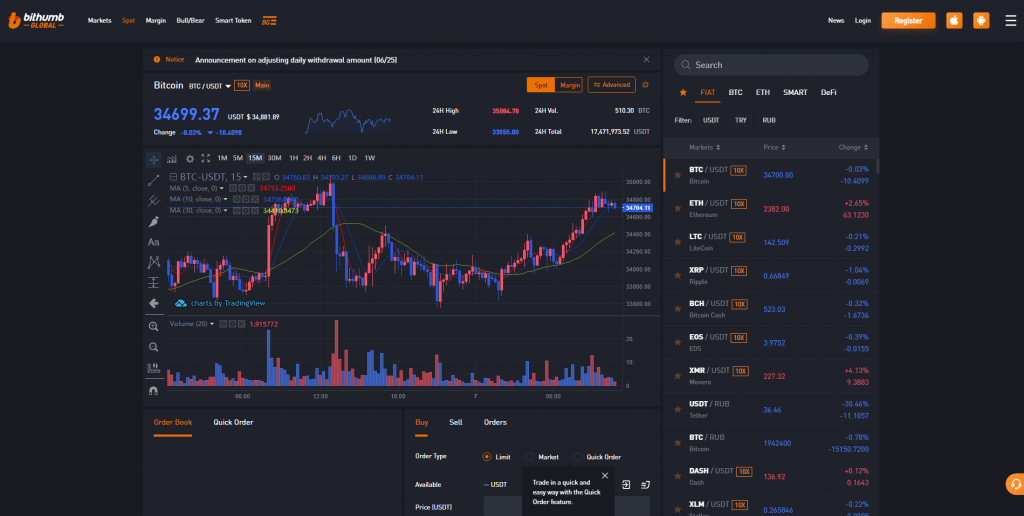The width and height of the screenshot is (1024, 516).
Task: Select the Quick Order type radio
Action: 578,457
